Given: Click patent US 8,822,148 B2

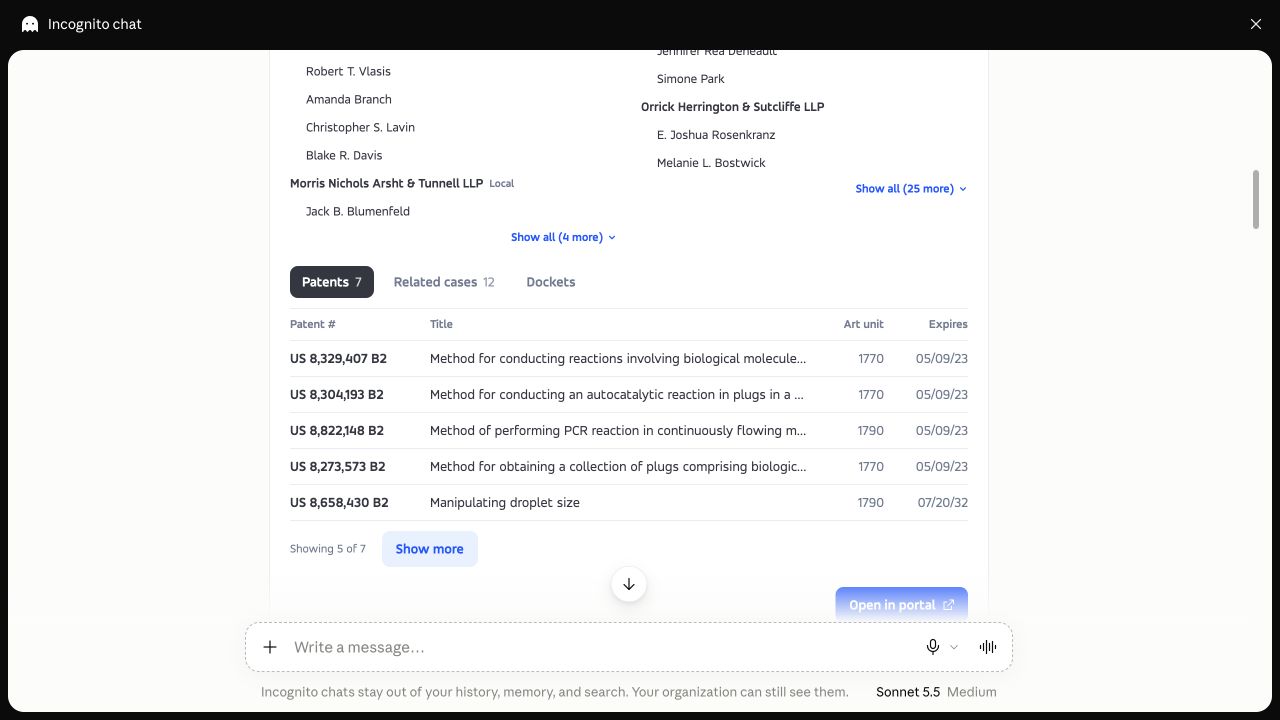Looking at the screenshot, I should point(337,430).
